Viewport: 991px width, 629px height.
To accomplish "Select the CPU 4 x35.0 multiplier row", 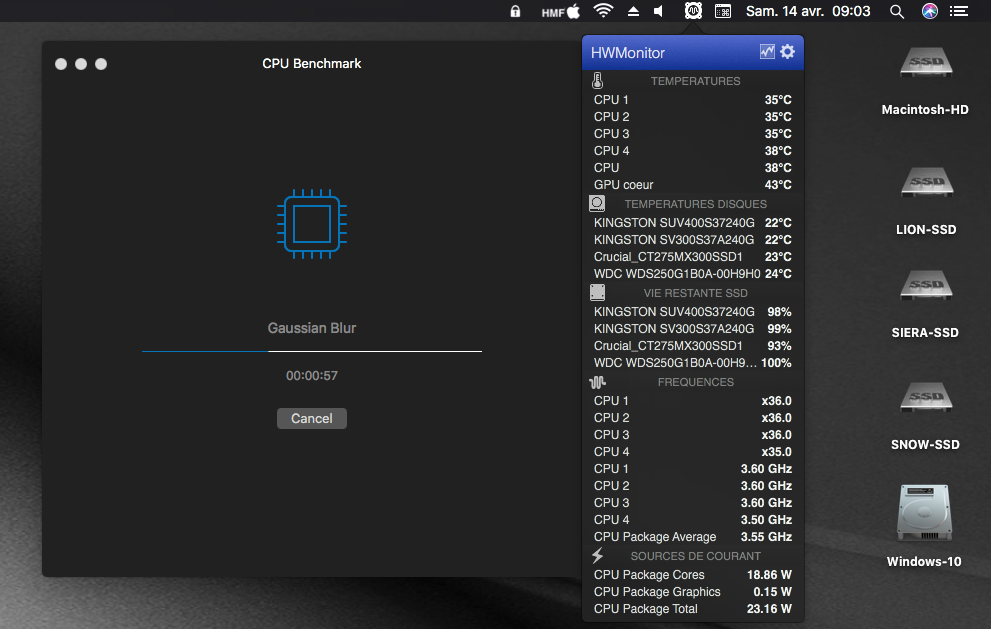I will pyautogui.click(x=693, y=451).
